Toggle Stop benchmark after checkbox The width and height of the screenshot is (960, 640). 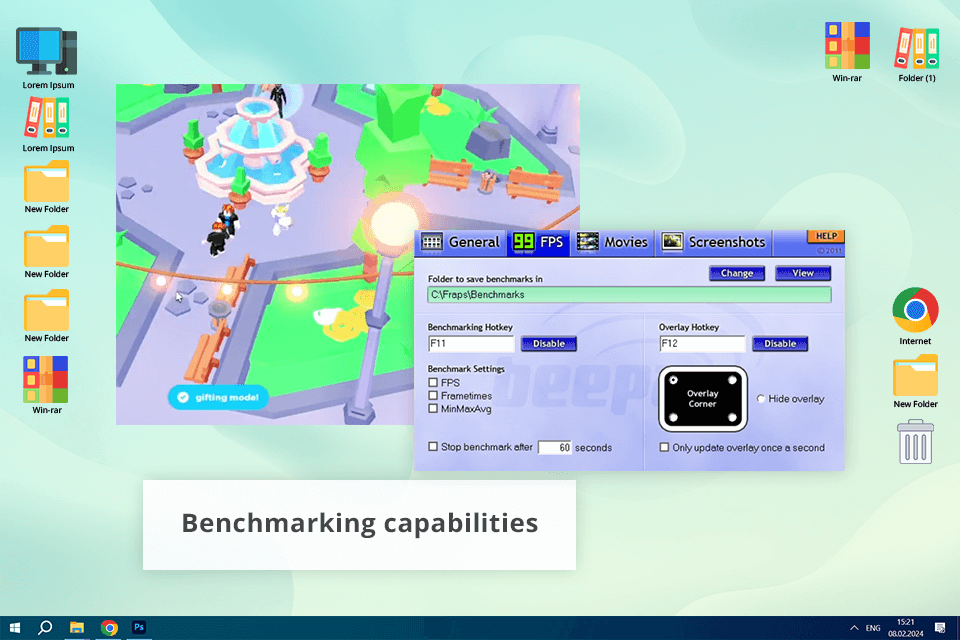(x=433, y=446)
